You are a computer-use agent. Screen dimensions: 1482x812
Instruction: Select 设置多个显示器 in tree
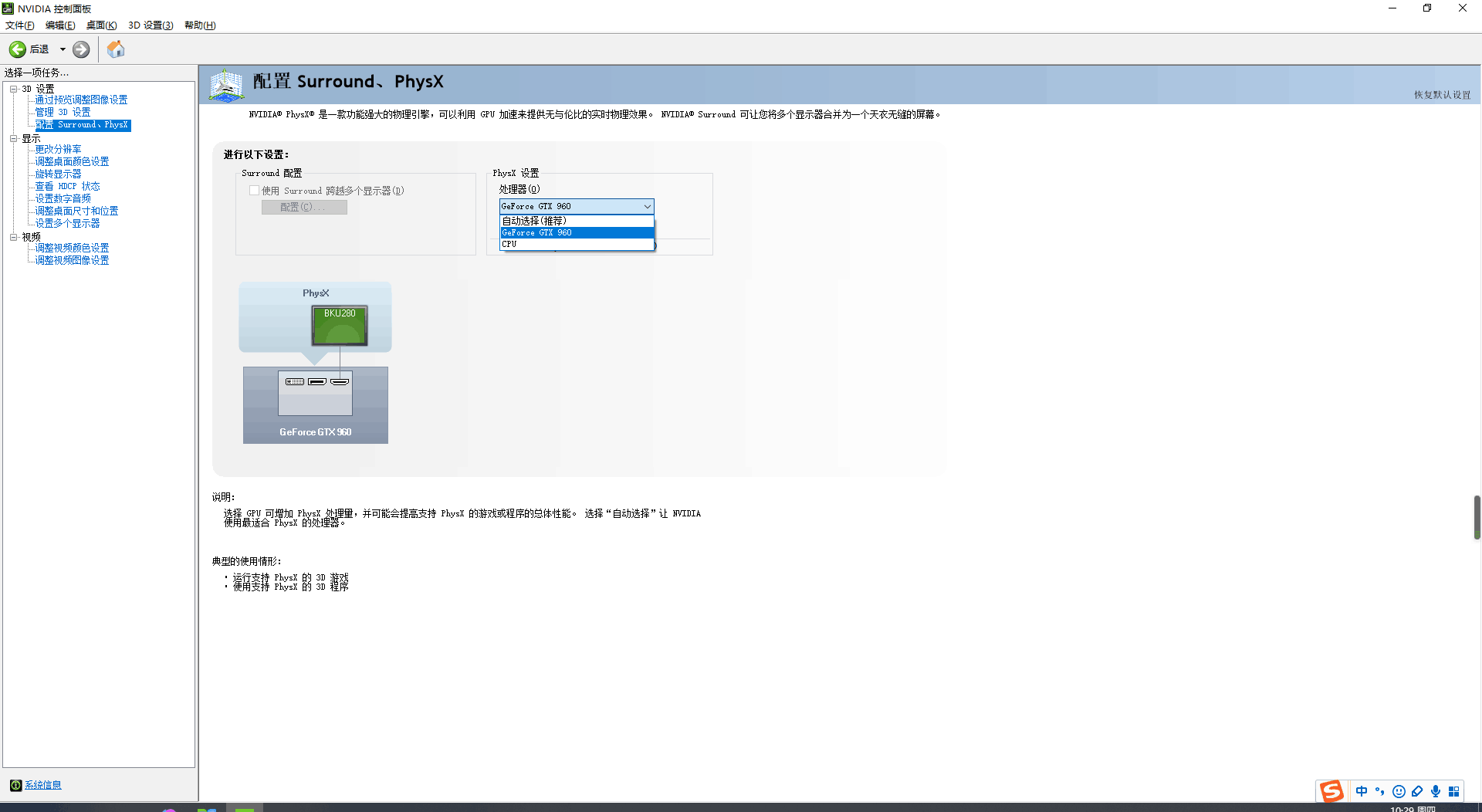pos(67,224)
